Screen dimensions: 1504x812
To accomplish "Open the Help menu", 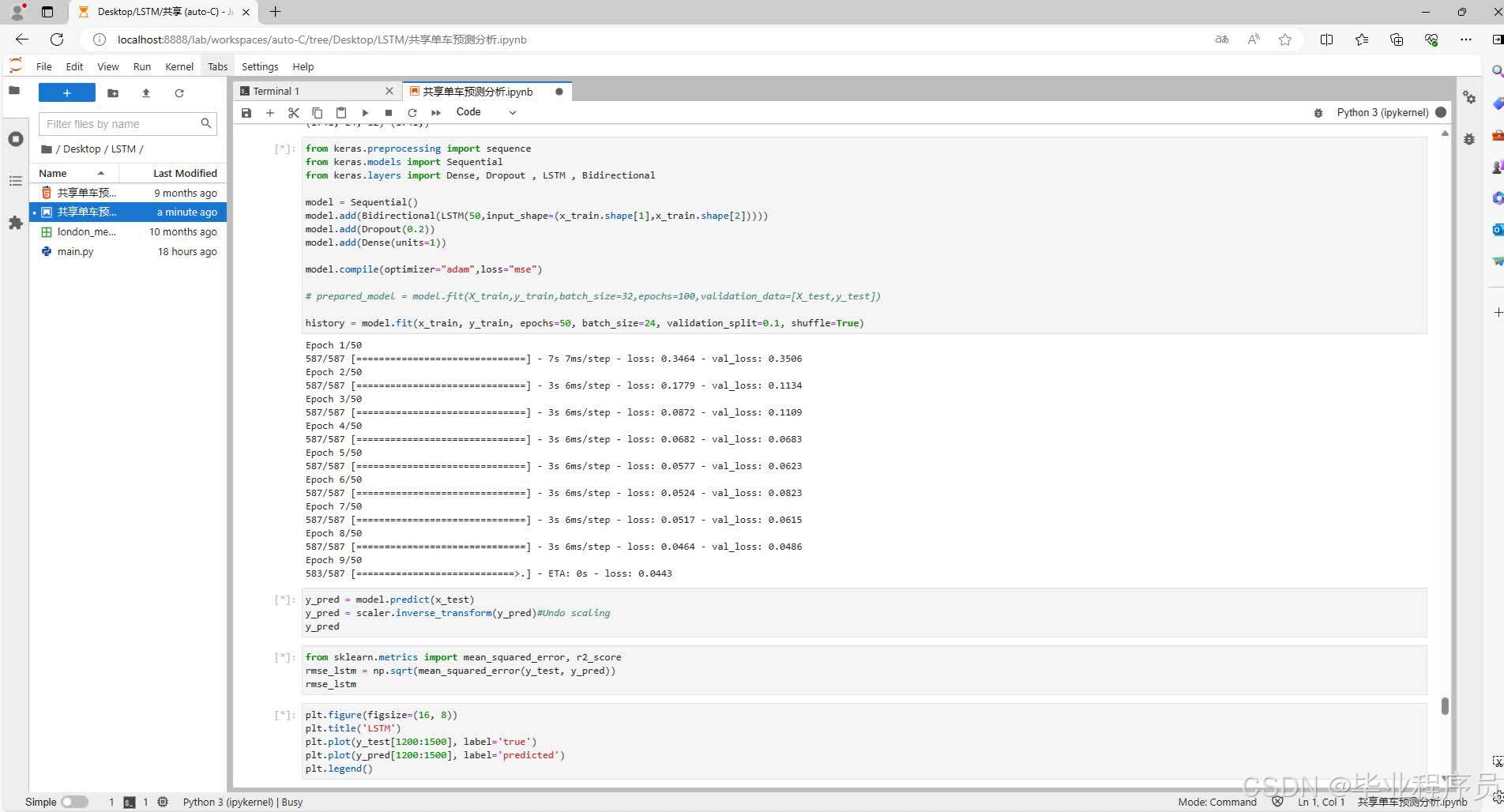I will pyautogui.click(x=303, y=66).
